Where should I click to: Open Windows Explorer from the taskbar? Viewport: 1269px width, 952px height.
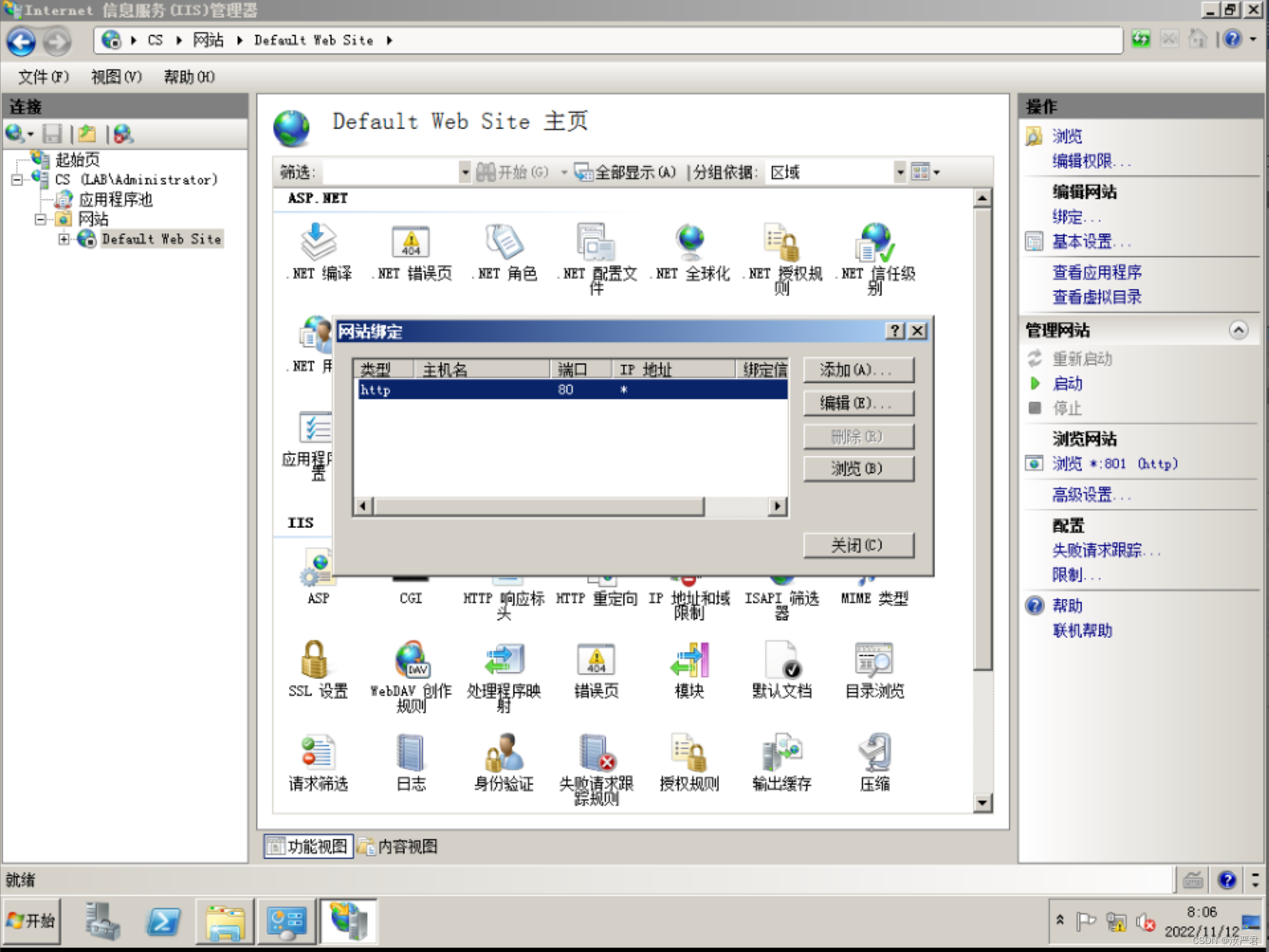pos(225,921)
